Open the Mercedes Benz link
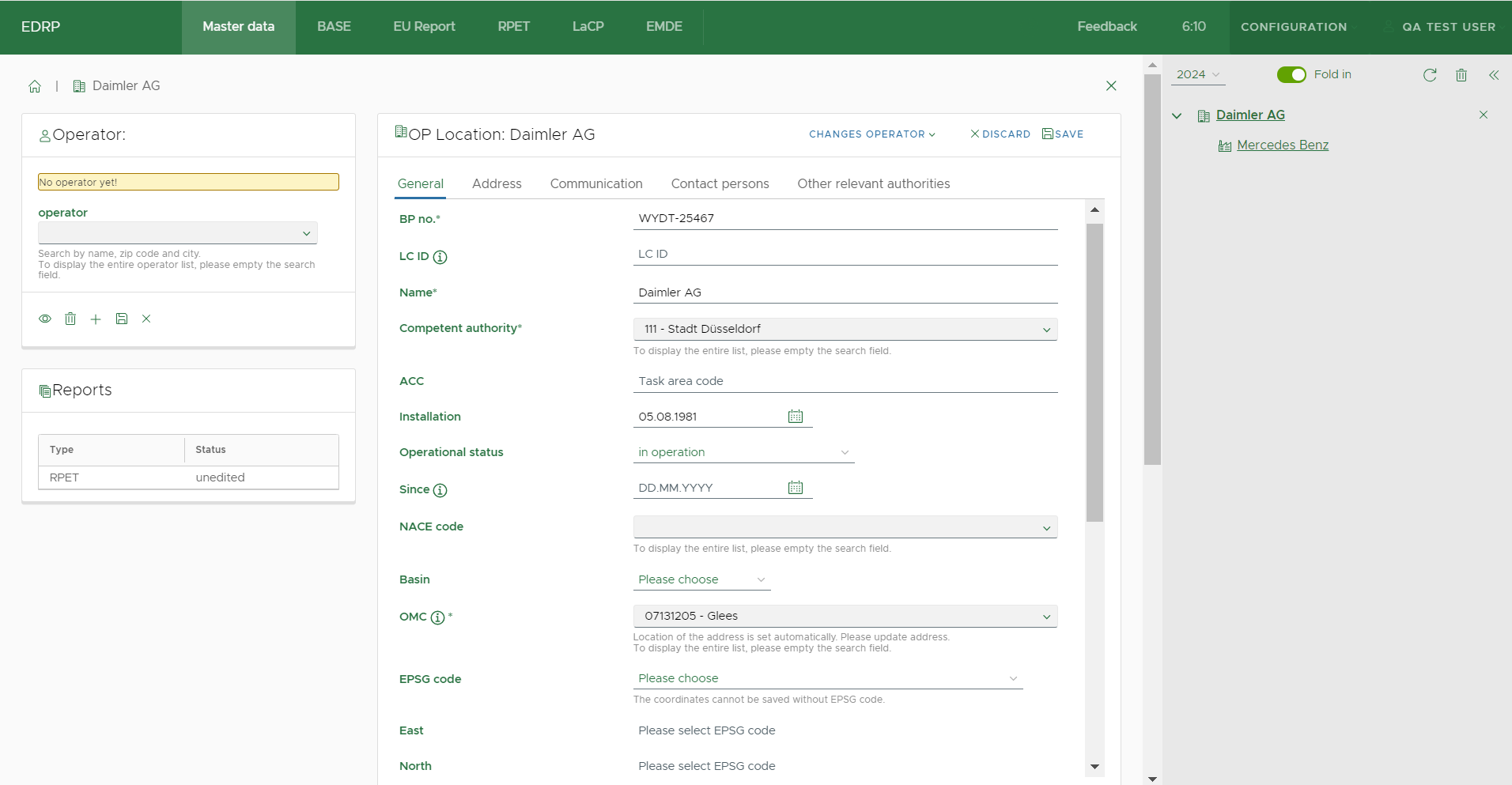Screen dimensions: 1512x785 (x=1282, y=145)
